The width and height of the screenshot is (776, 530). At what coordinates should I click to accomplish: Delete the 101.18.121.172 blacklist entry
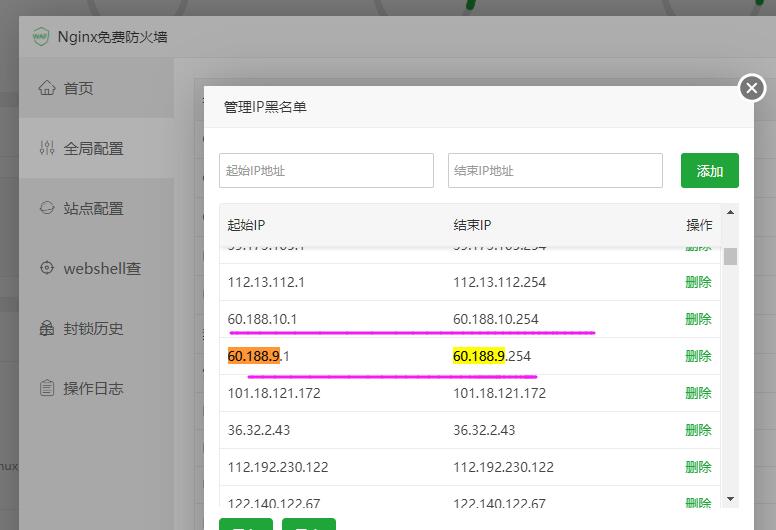698,393
